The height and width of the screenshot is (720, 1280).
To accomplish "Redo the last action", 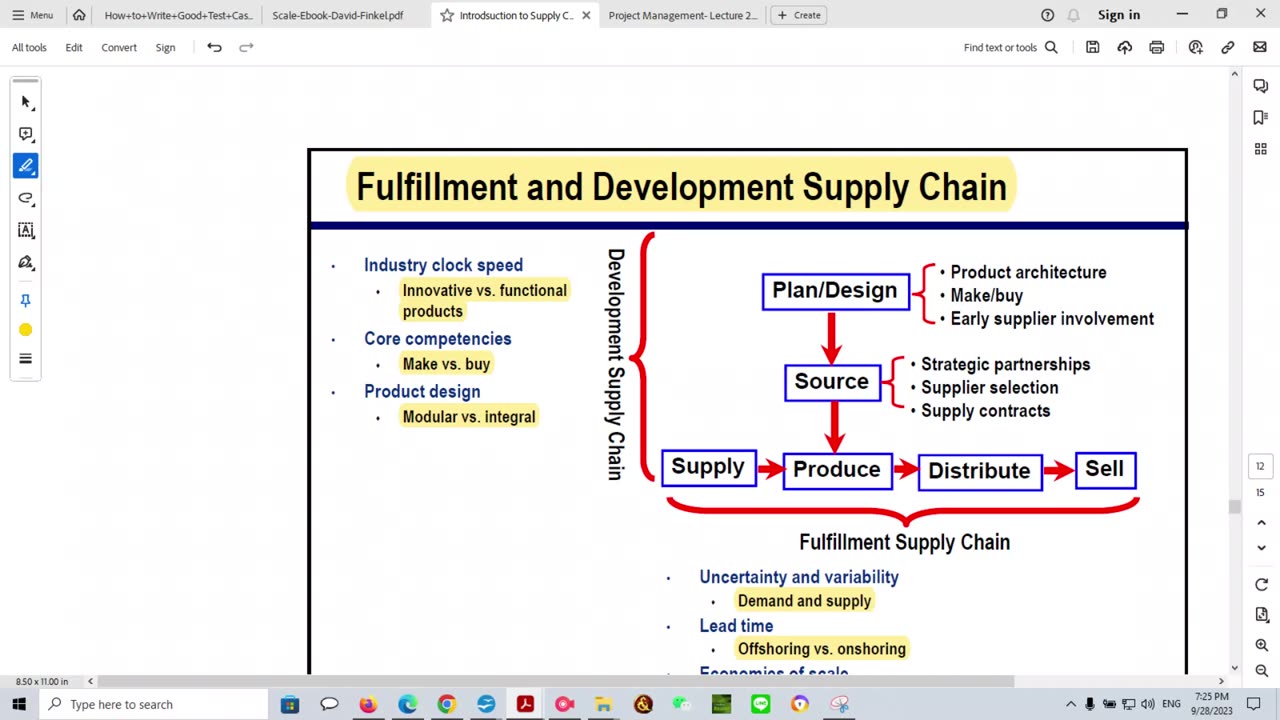I will [246, 47].
